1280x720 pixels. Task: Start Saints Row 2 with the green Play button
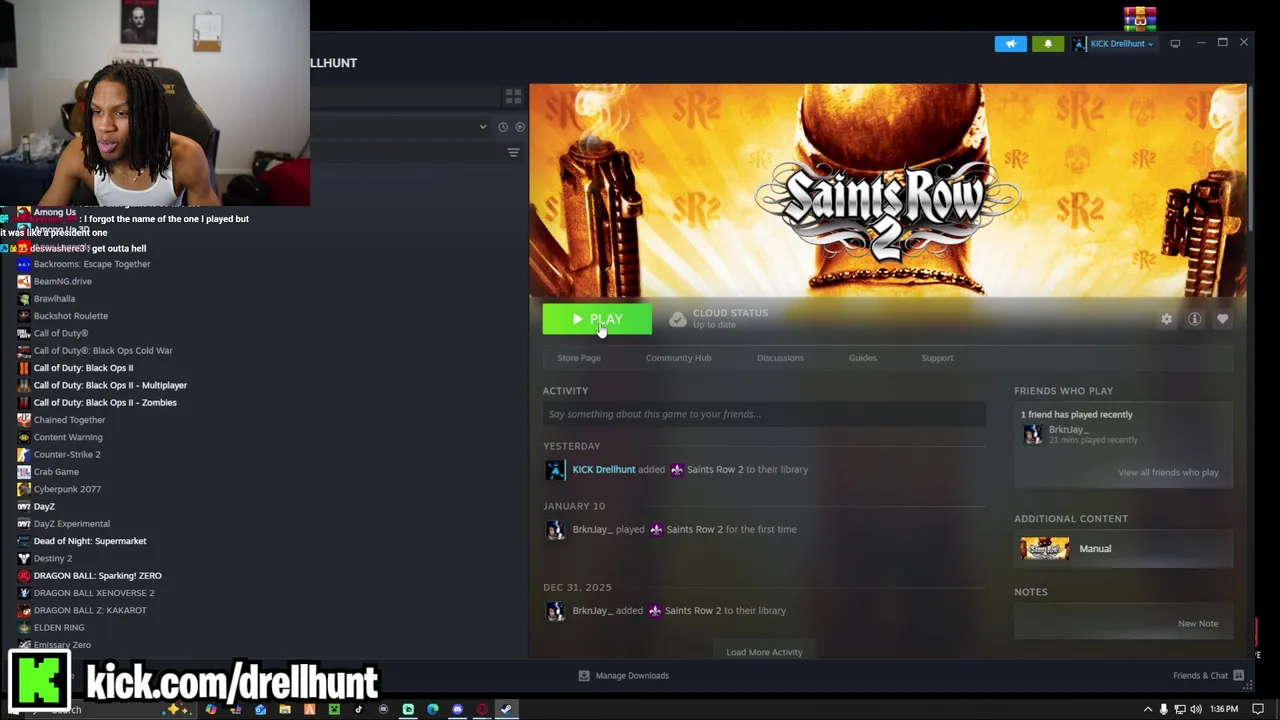(x=597, y=319)
